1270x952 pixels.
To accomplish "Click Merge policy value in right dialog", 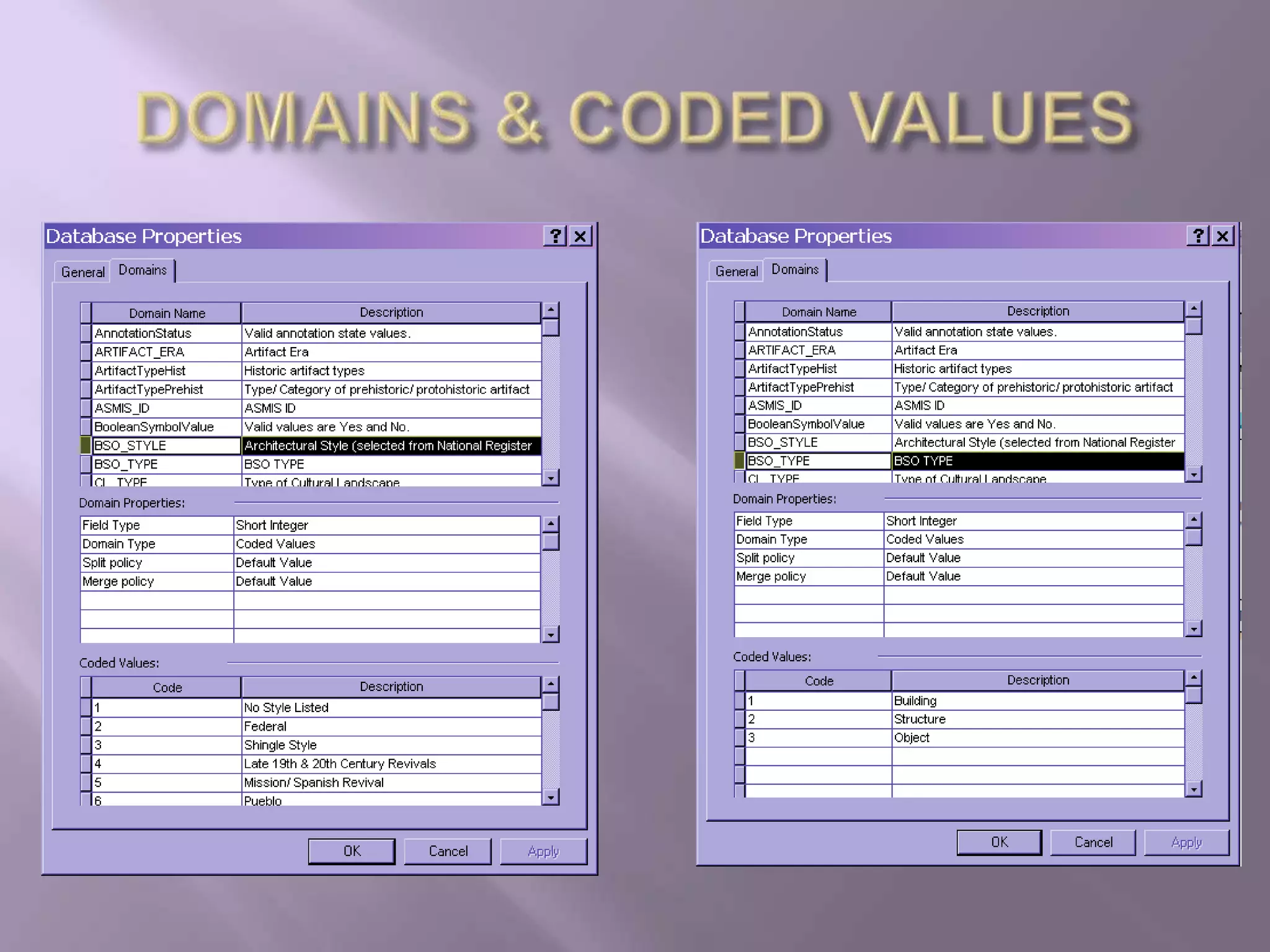I will click(x=1033, y=576).
